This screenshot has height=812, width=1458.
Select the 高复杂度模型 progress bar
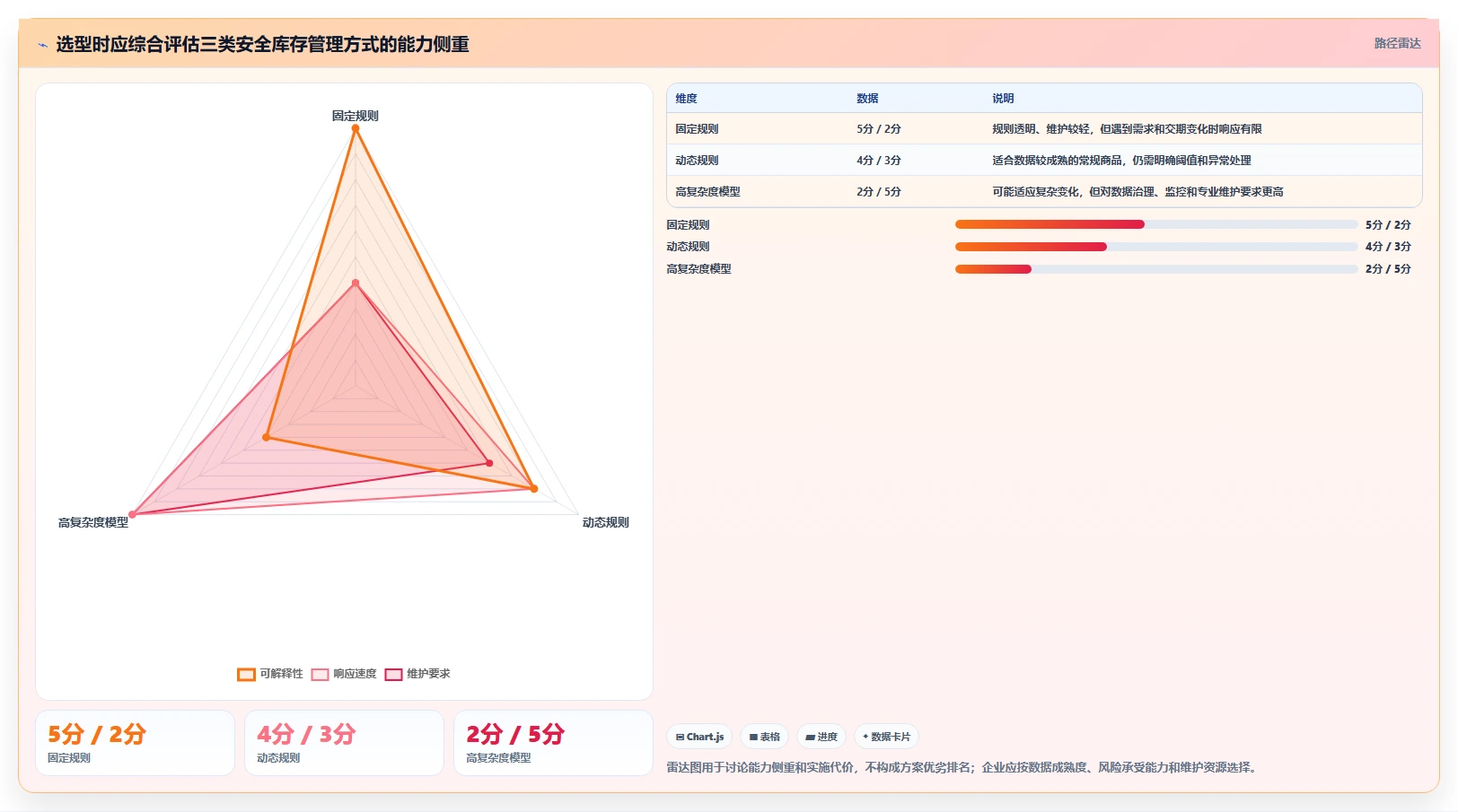pos(1156,269)
